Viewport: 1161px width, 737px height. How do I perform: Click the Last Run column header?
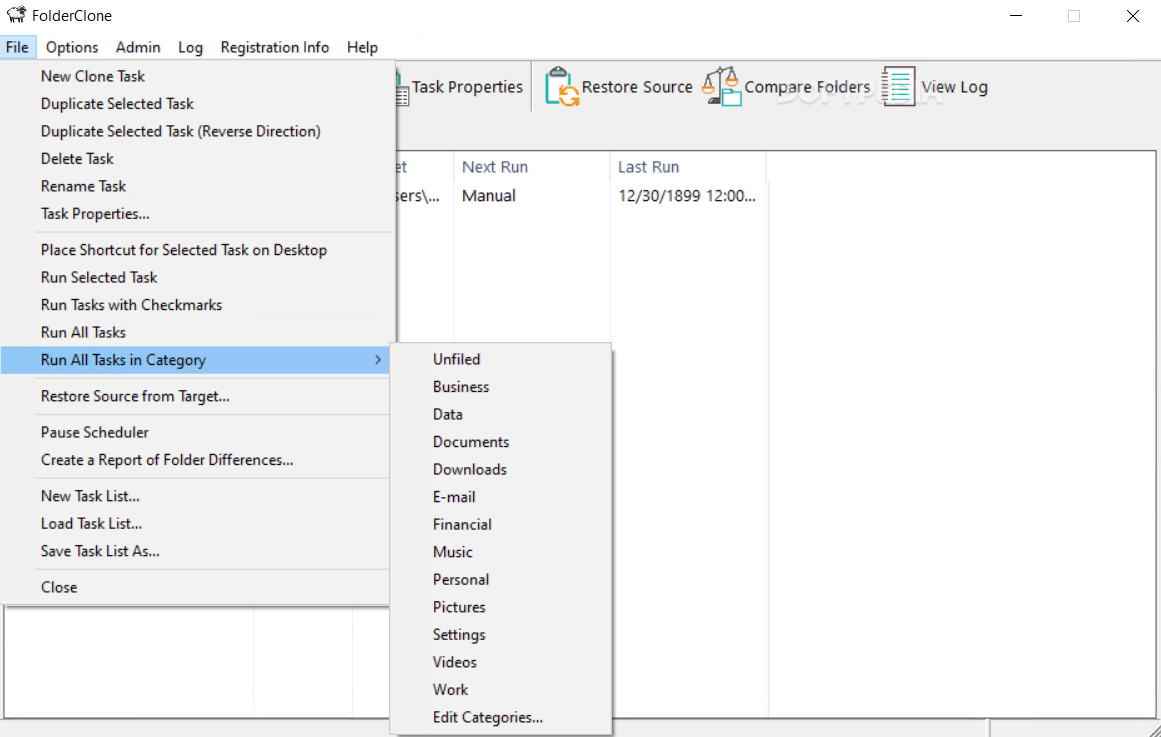[x=688, y=167]
